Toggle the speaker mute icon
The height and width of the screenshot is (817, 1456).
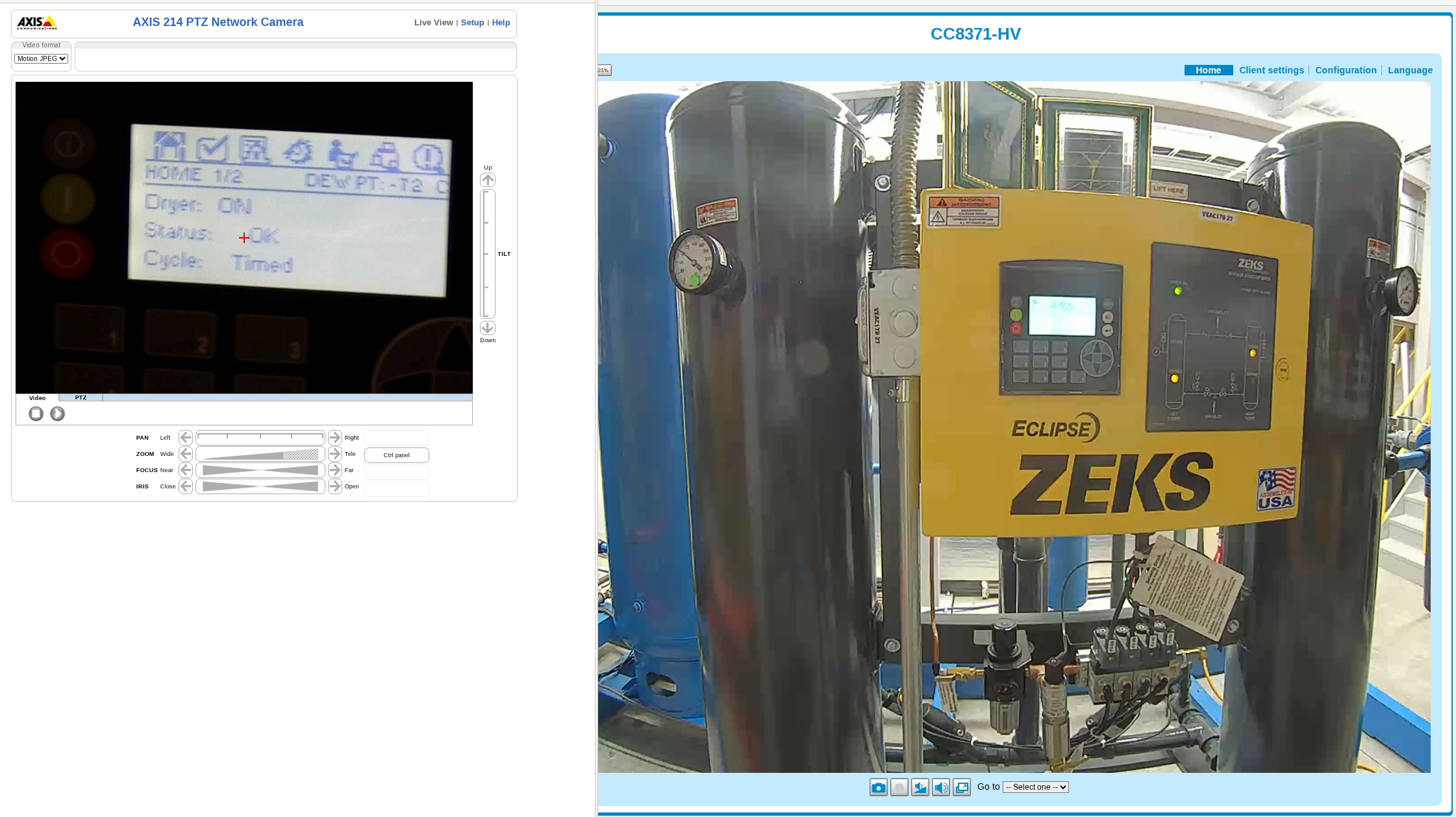[x=940, y=788]
